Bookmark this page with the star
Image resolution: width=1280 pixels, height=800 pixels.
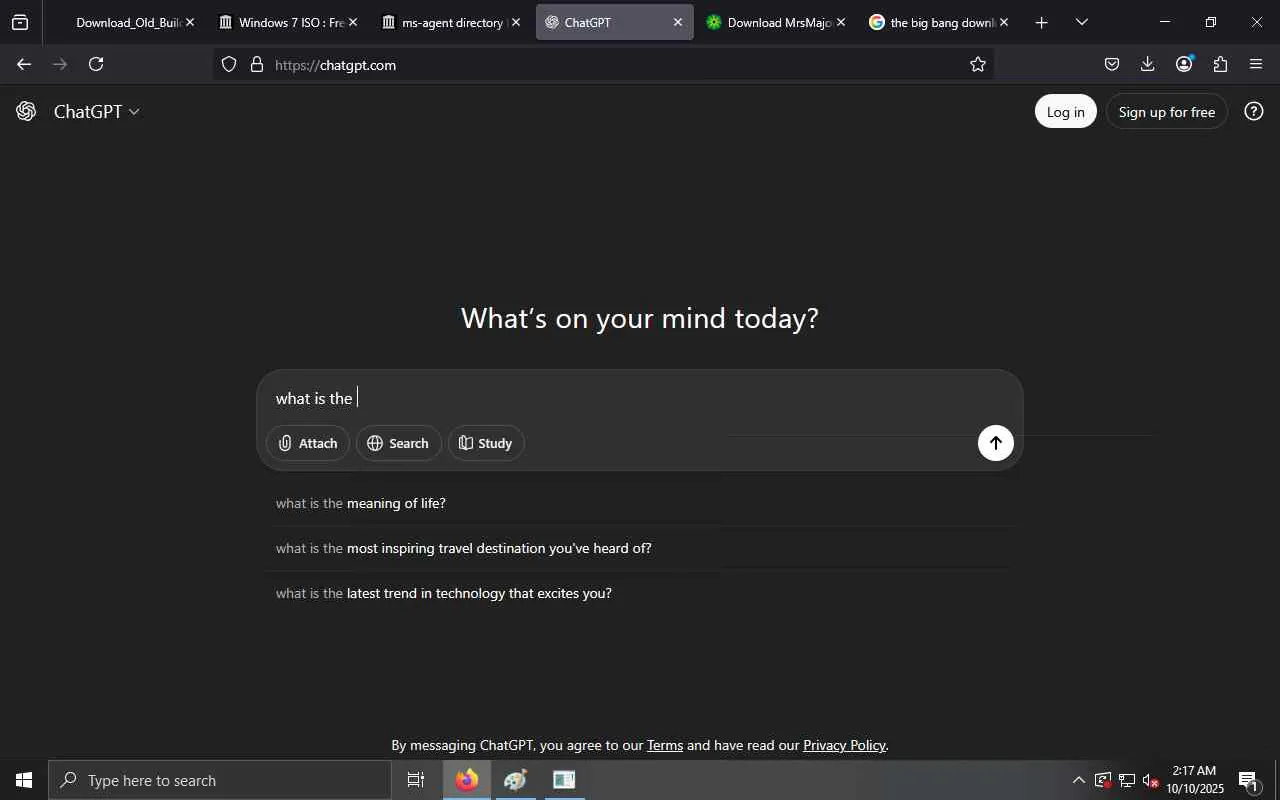pos(978,64)
